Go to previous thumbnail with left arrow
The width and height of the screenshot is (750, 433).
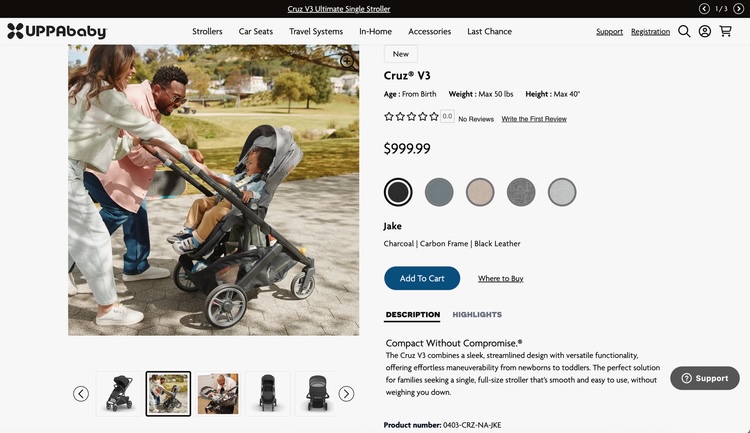tap(81, 394)
